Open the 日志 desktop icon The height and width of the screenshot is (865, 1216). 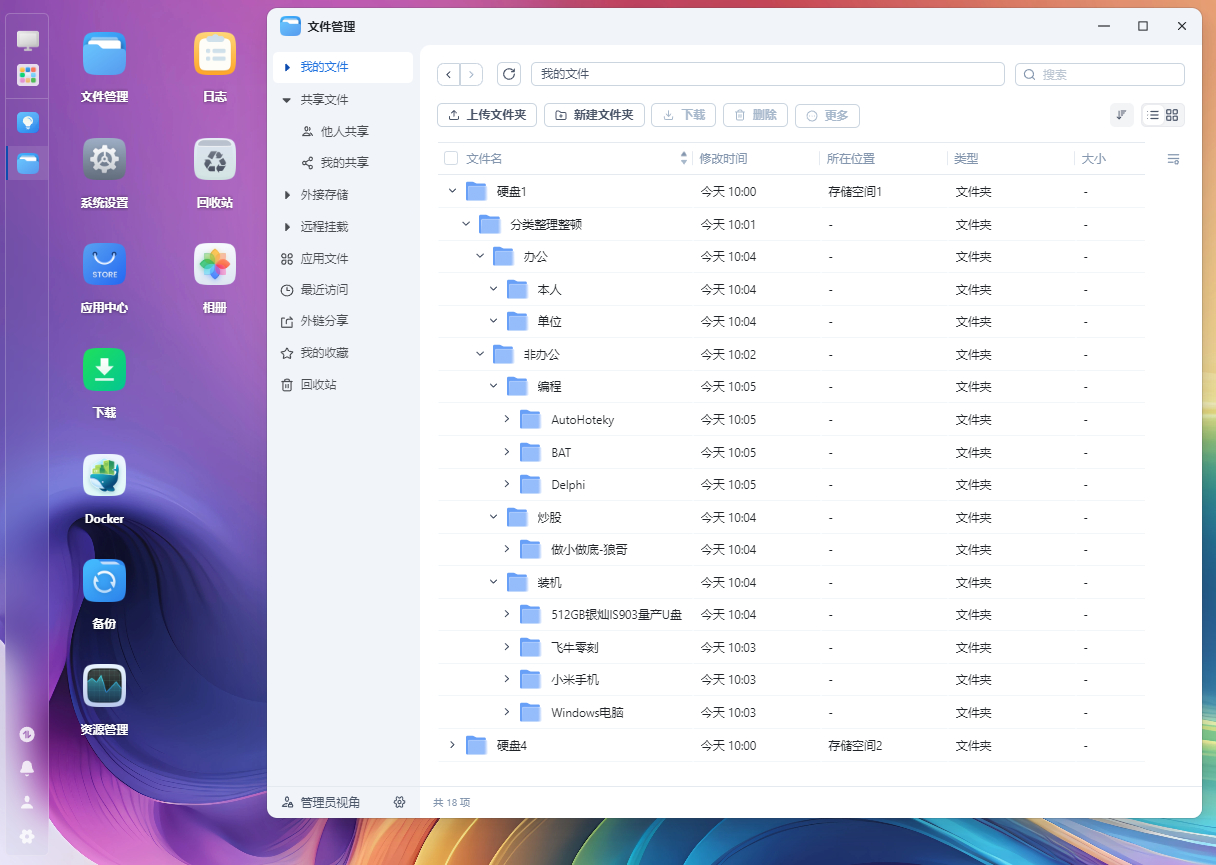pyautogui.click(x=215, y=54)
